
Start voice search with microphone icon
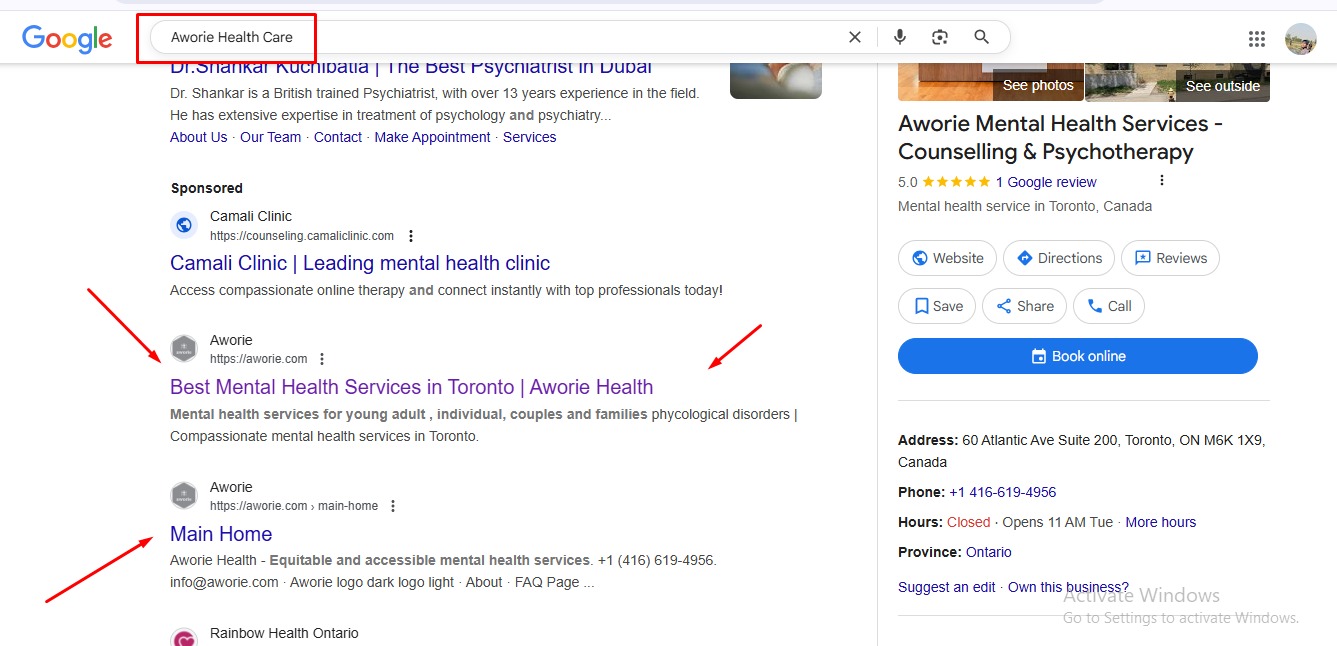pos(900,37)
